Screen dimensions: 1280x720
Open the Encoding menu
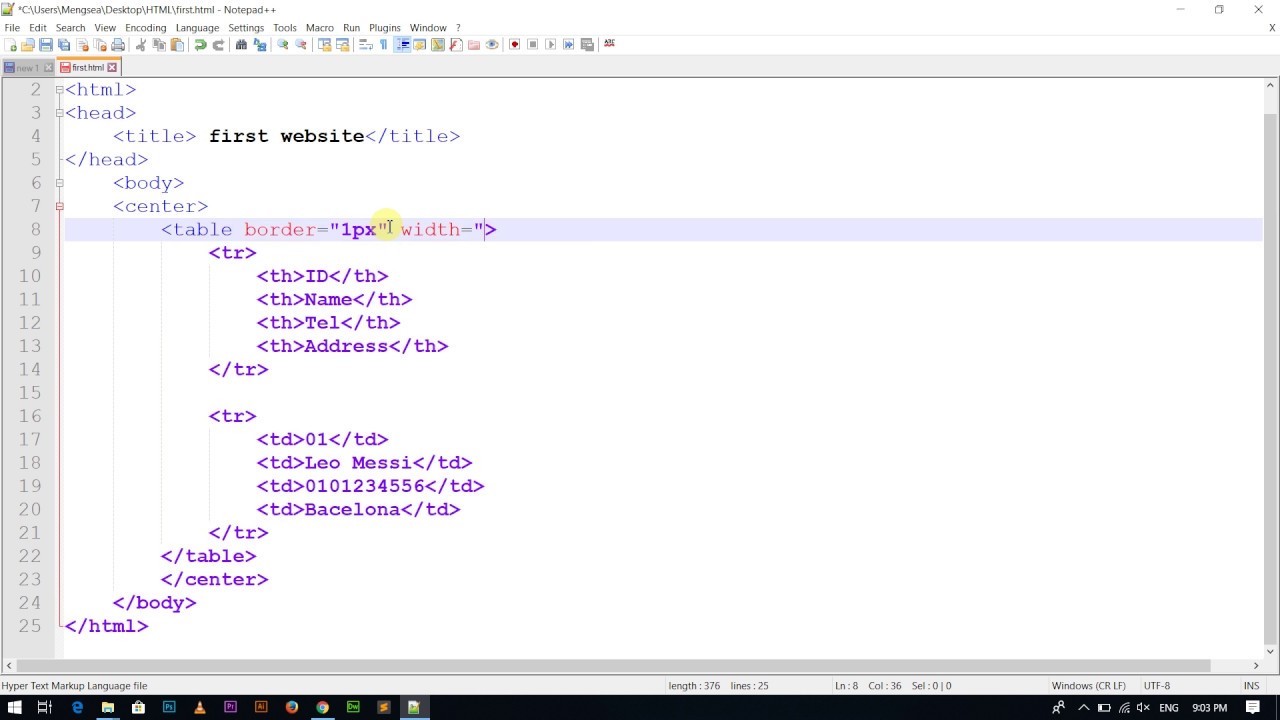(x=146, y=28)
